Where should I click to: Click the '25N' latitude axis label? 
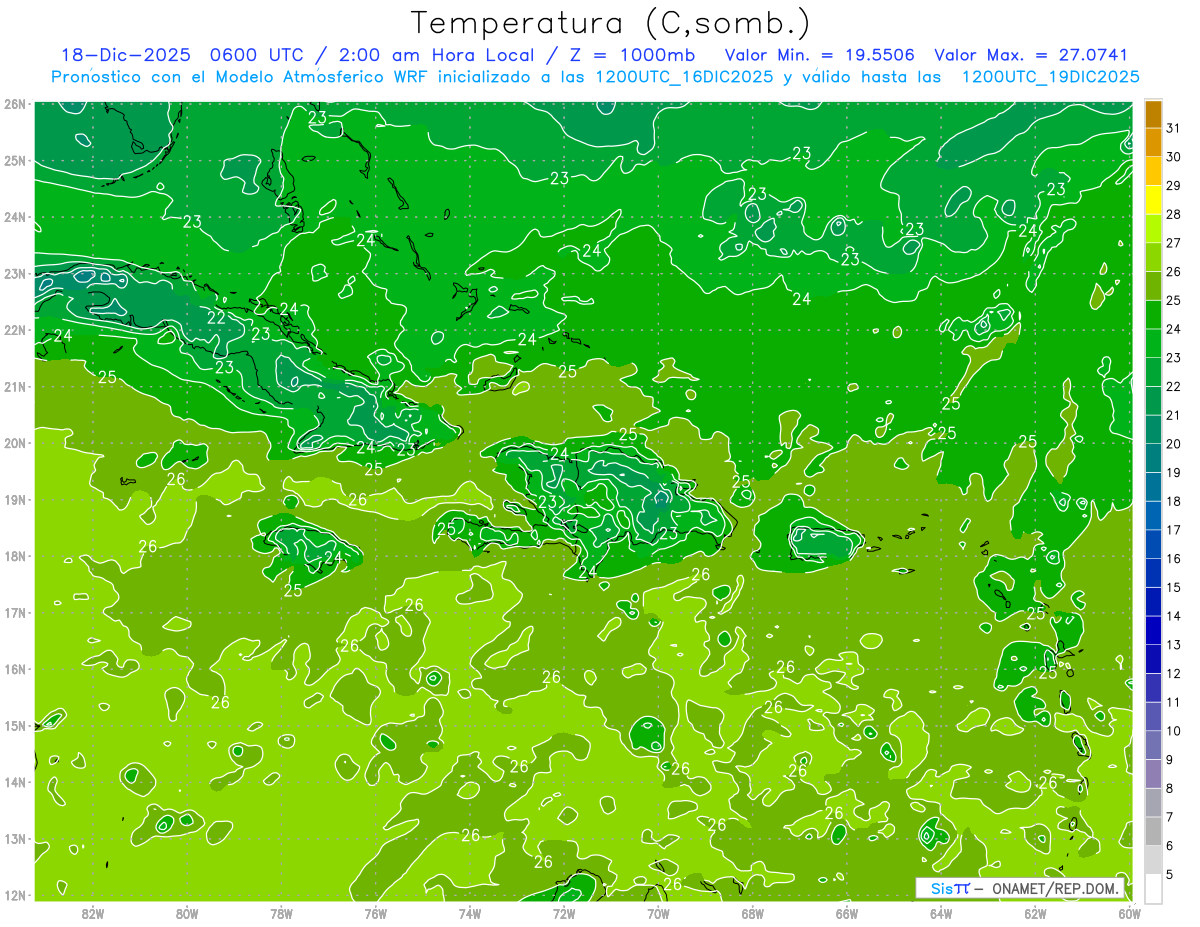coord(15,161)
